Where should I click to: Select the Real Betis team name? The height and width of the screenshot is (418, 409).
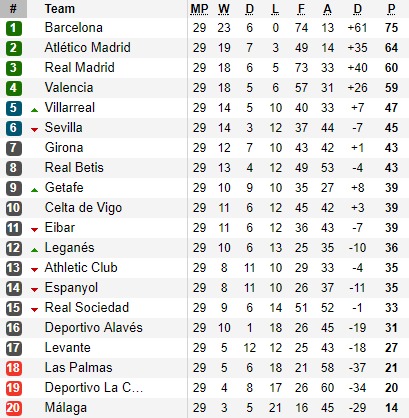coord(74,168)
